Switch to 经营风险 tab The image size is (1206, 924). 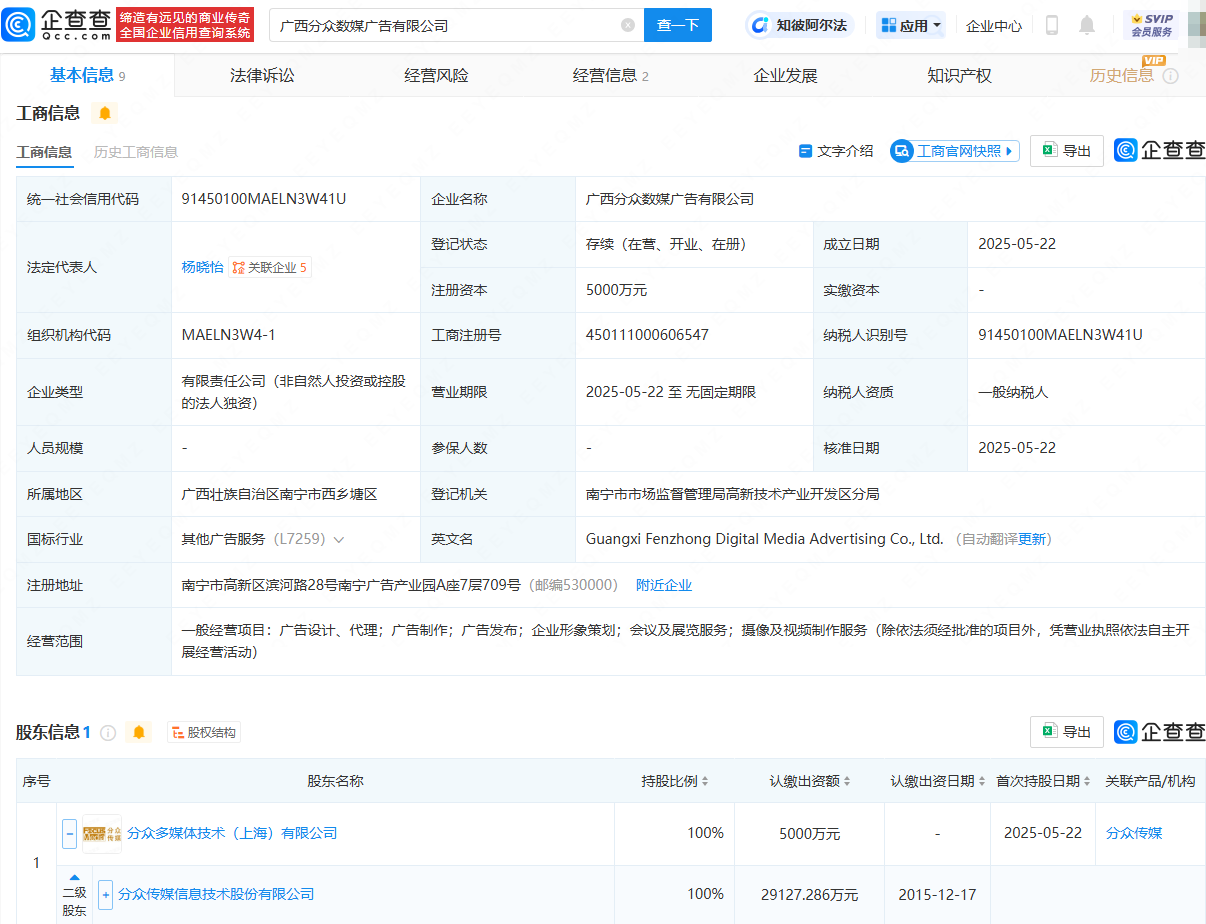tap(436, 75)
